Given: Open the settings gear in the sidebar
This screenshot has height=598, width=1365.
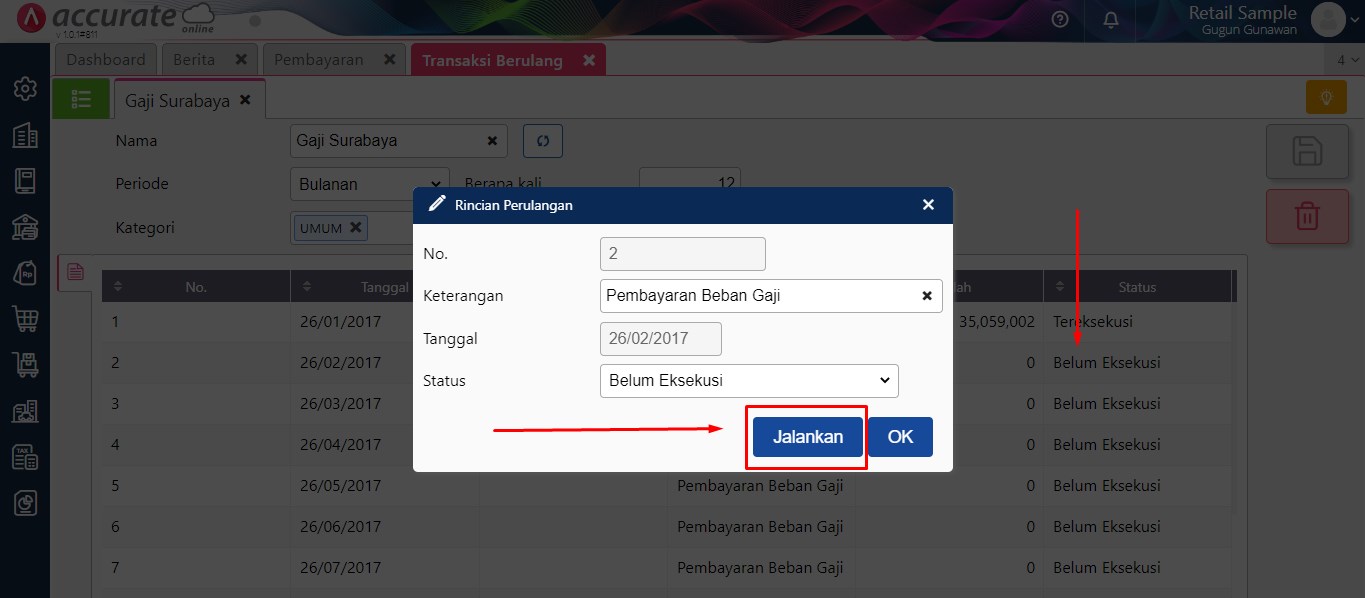Looking at the screenshot, I should point(25,89).
